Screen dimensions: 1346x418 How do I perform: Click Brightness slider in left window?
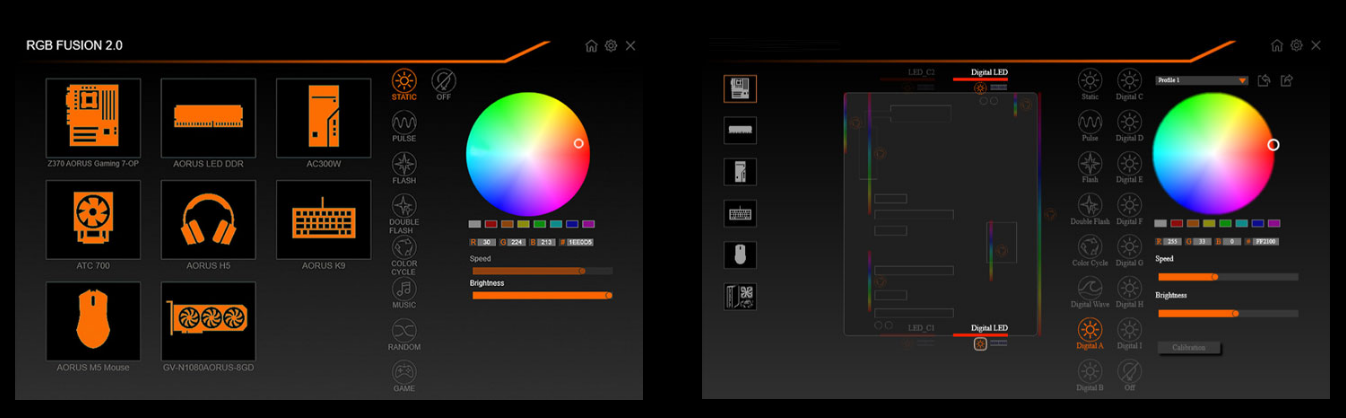click(542, 295)
